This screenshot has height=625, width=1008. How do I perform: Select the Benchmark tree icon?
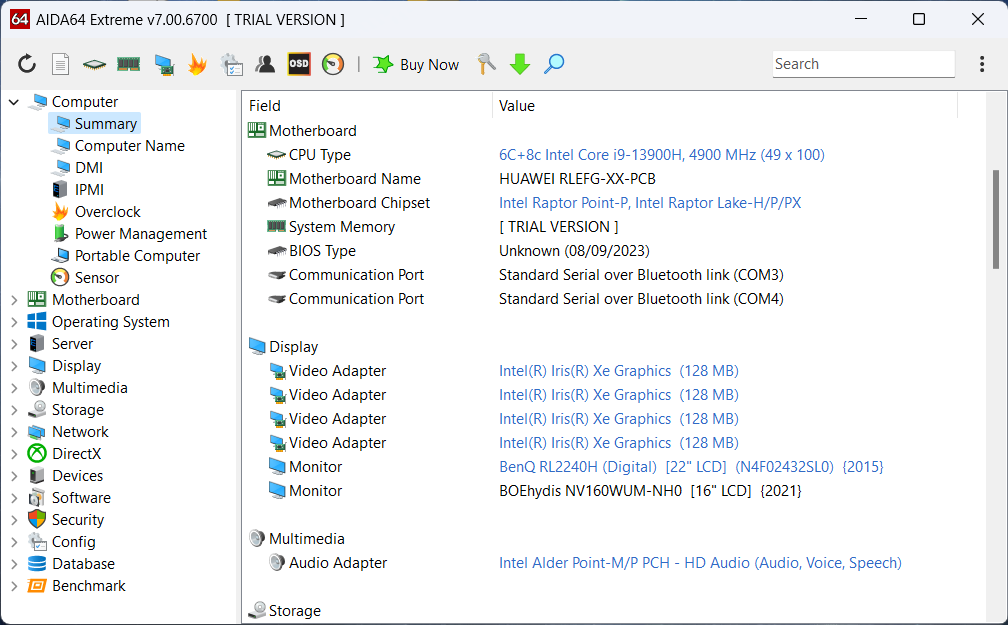pos(37,586)
